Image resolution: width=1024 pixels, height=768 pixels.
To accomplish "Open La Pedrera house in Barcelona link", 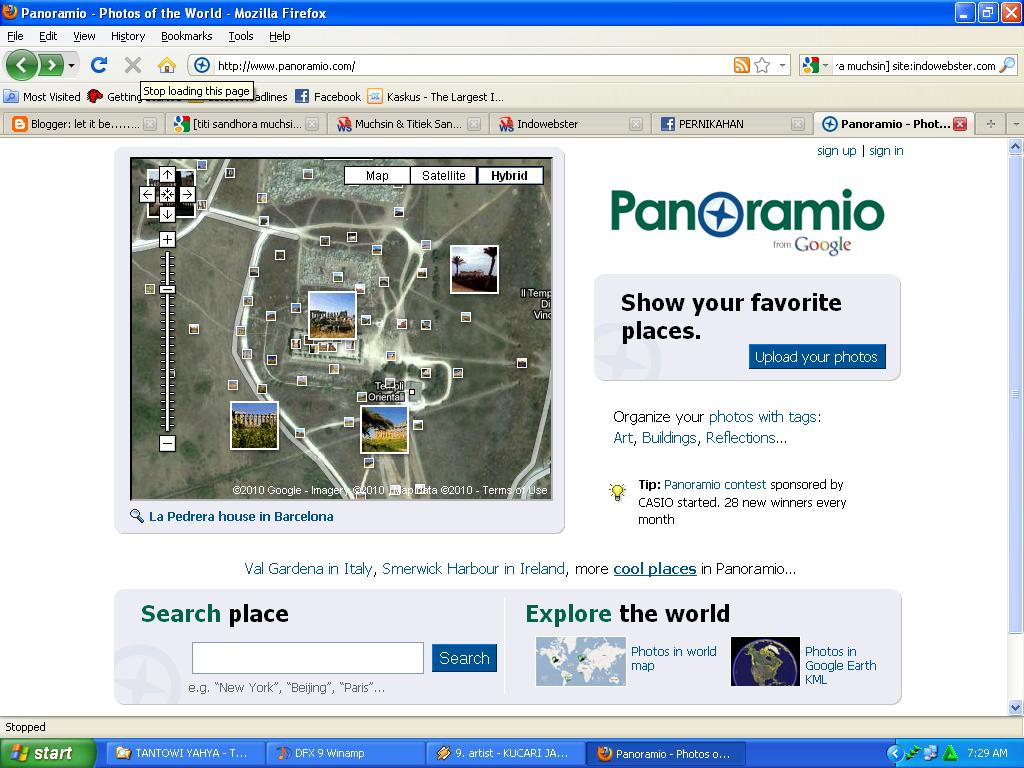I will [241, 517].
